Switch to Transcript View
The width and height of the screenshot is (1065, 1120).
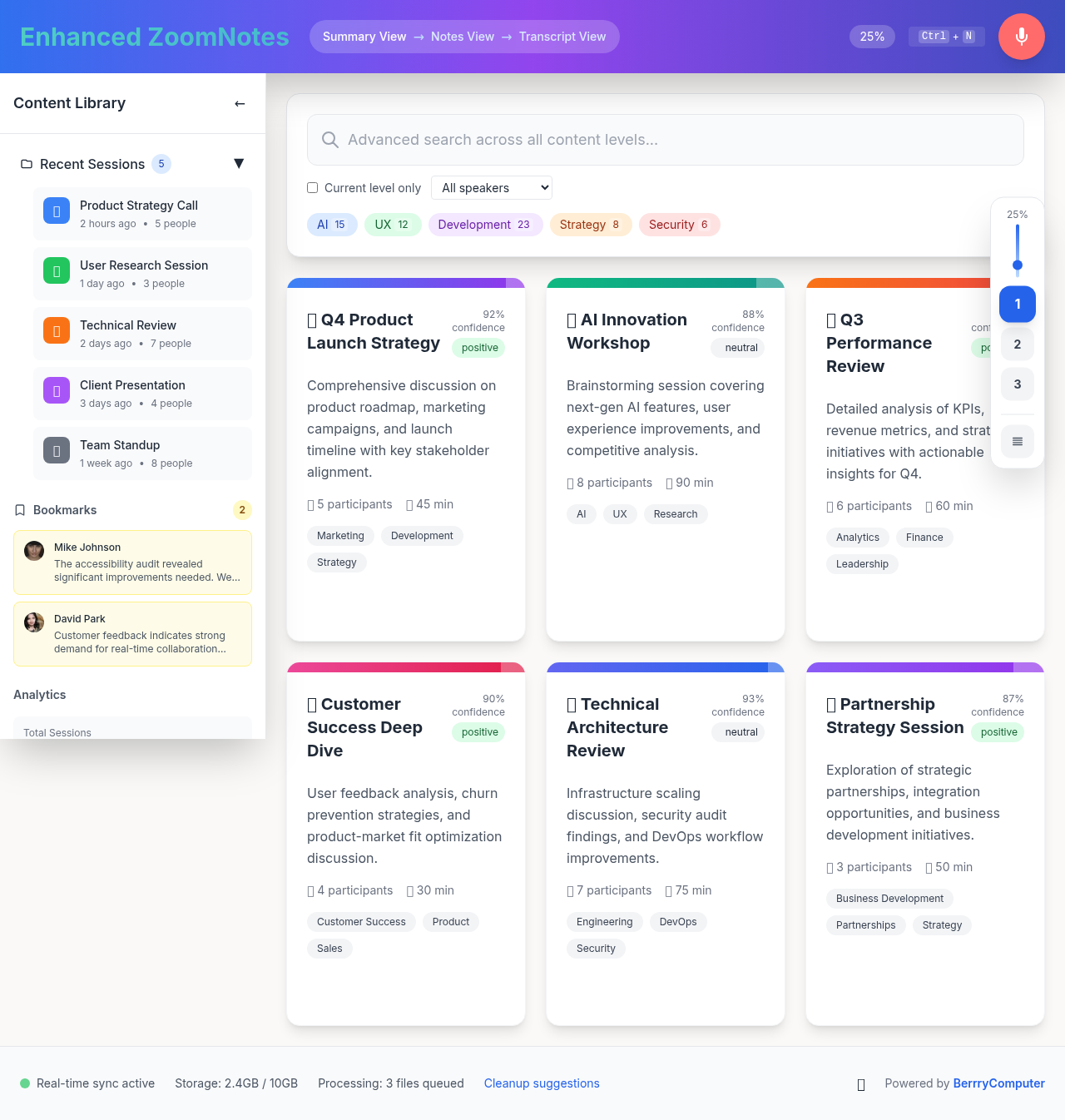[562, 37]
